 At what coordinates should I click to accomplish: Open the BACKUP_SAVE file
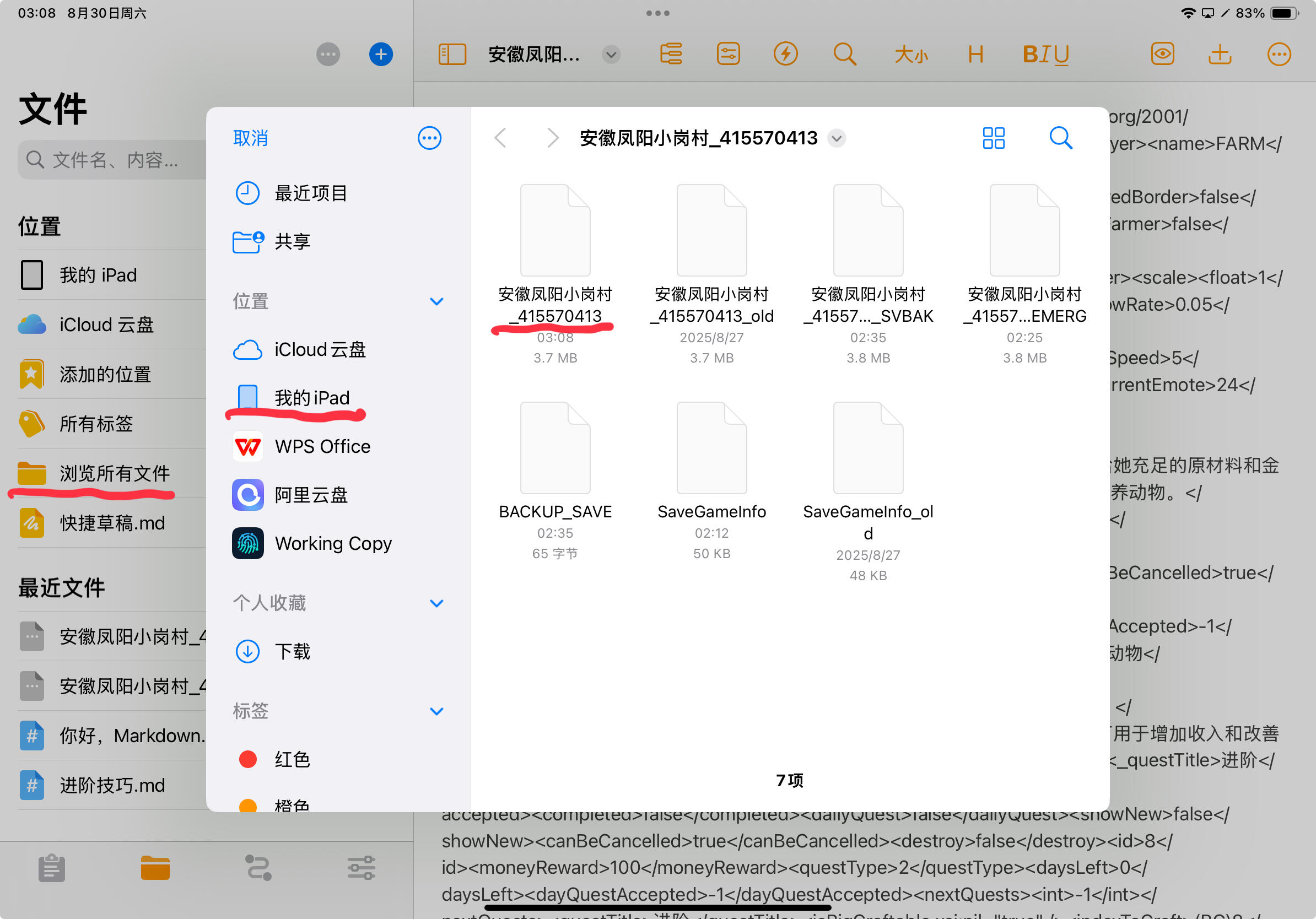pos(555,482)
